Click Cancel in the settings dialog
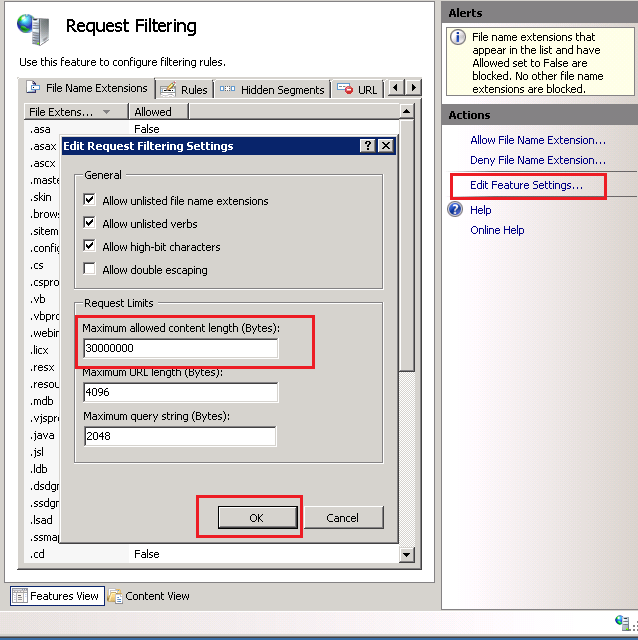The height and width of the screenshot is (640, 638). [x=343, y=518]
